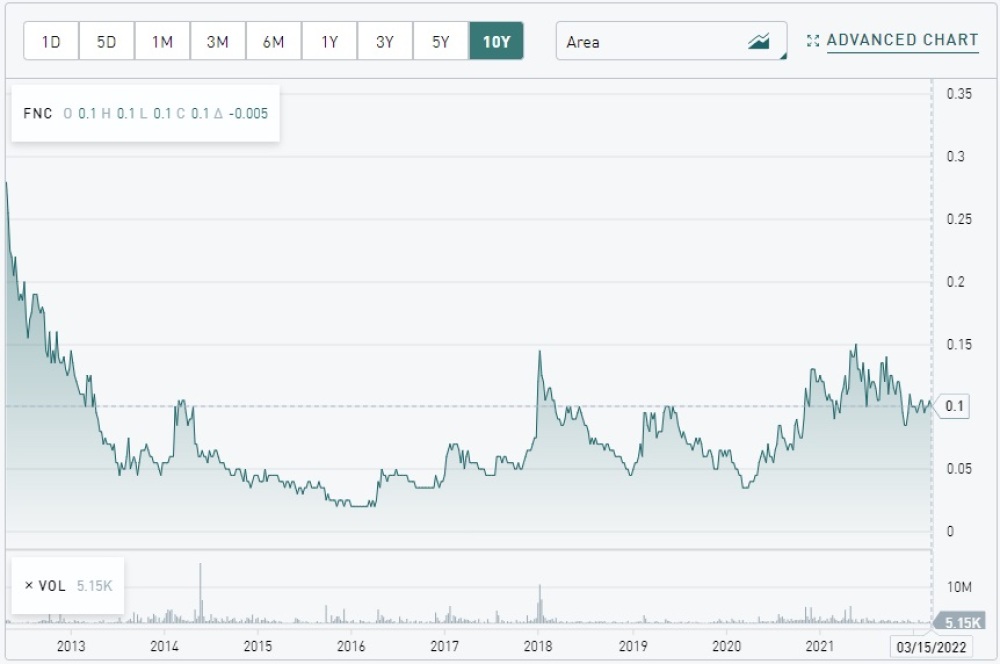Image resolution: width=1000 pixels, height=664 pixels.
Task: Click the FNC ticker label
Action: tap(38, 114)
